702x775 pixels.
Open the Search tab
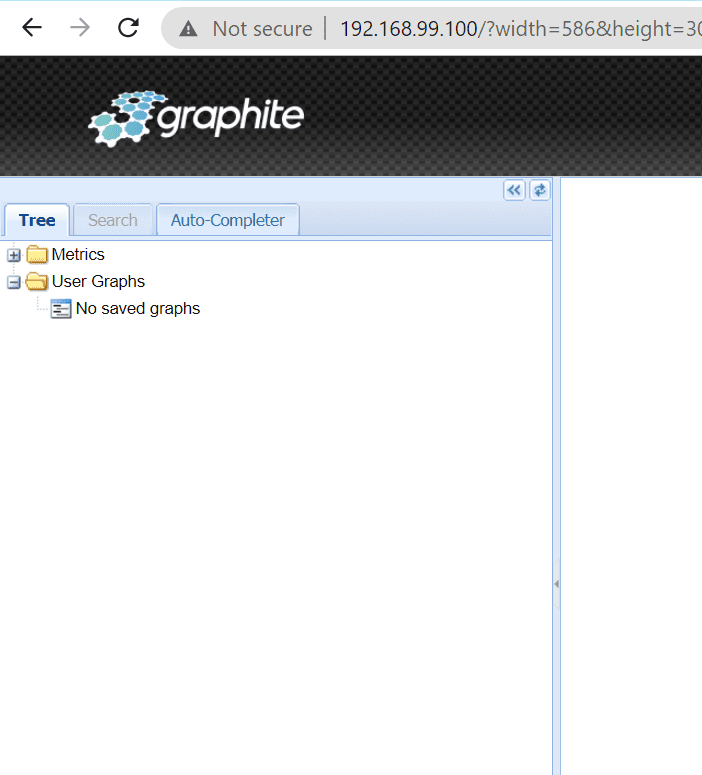113,220
